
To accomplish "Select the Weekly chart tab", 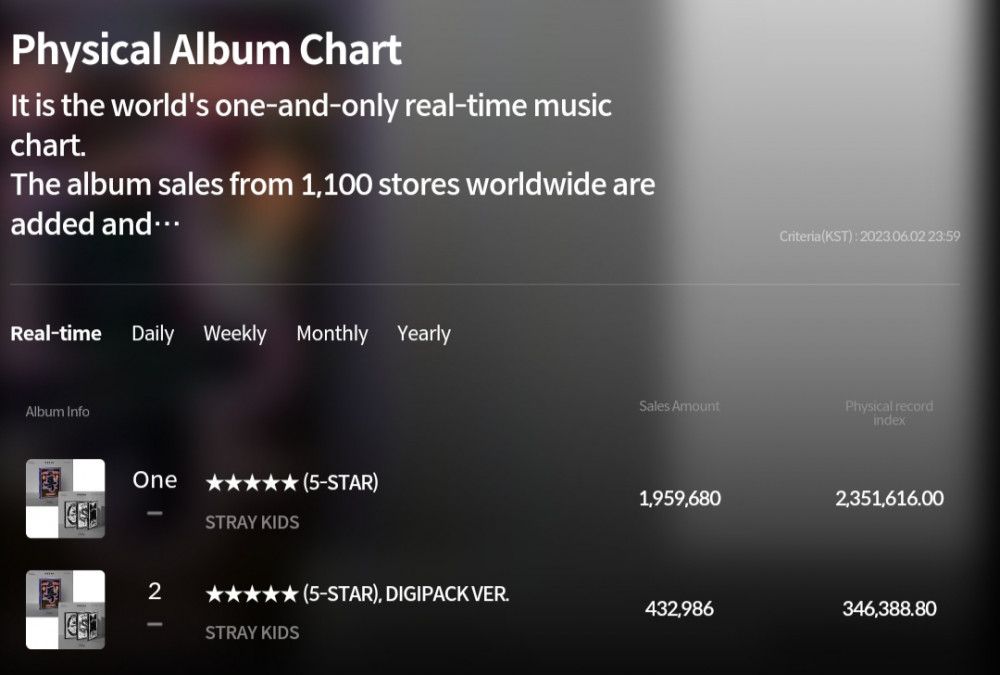I will click(235, 334).
